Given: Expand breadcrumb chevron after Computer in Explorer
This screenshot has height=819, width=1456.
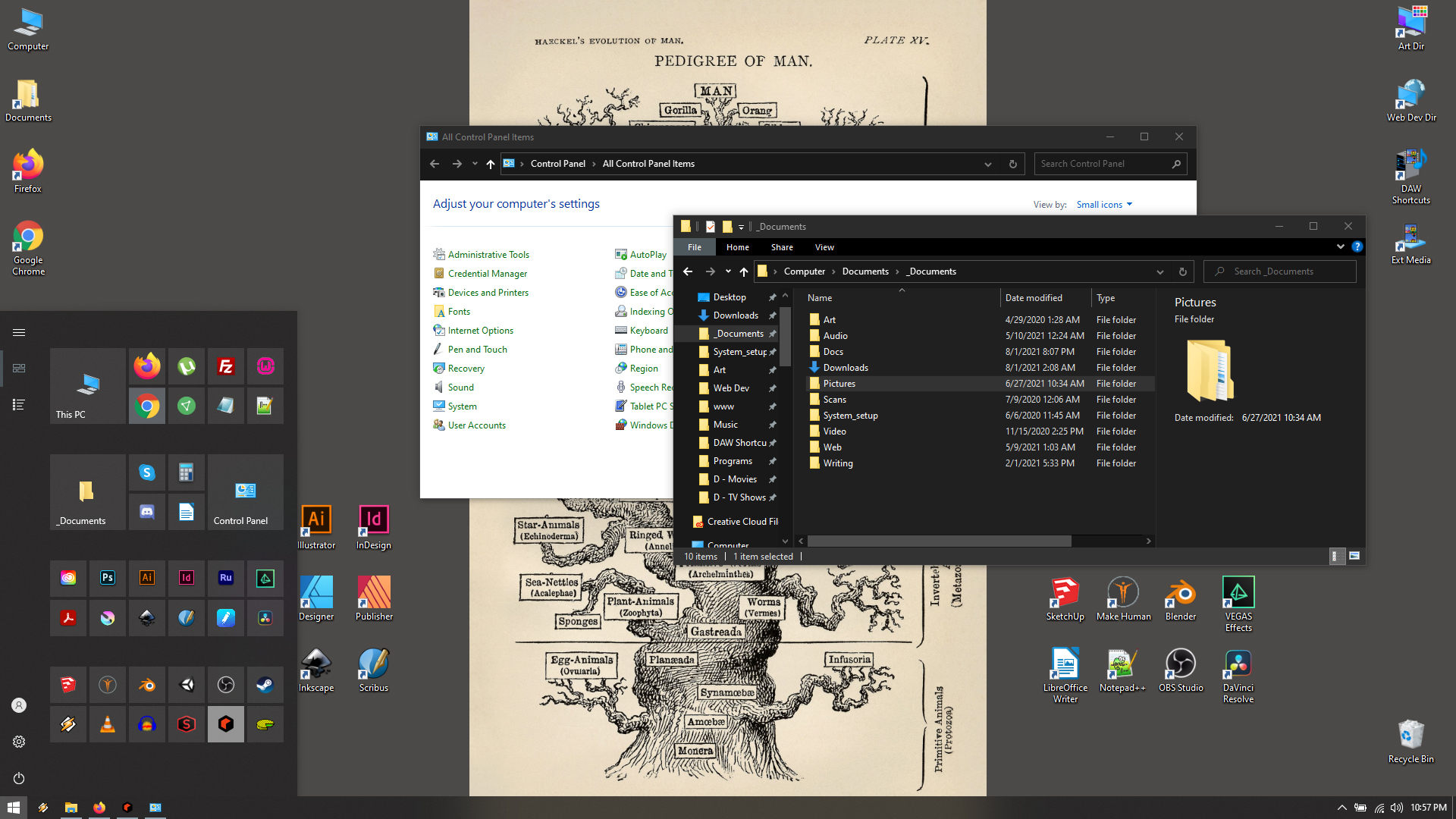Looking at the screenshot, I should (x=833, y=271).
